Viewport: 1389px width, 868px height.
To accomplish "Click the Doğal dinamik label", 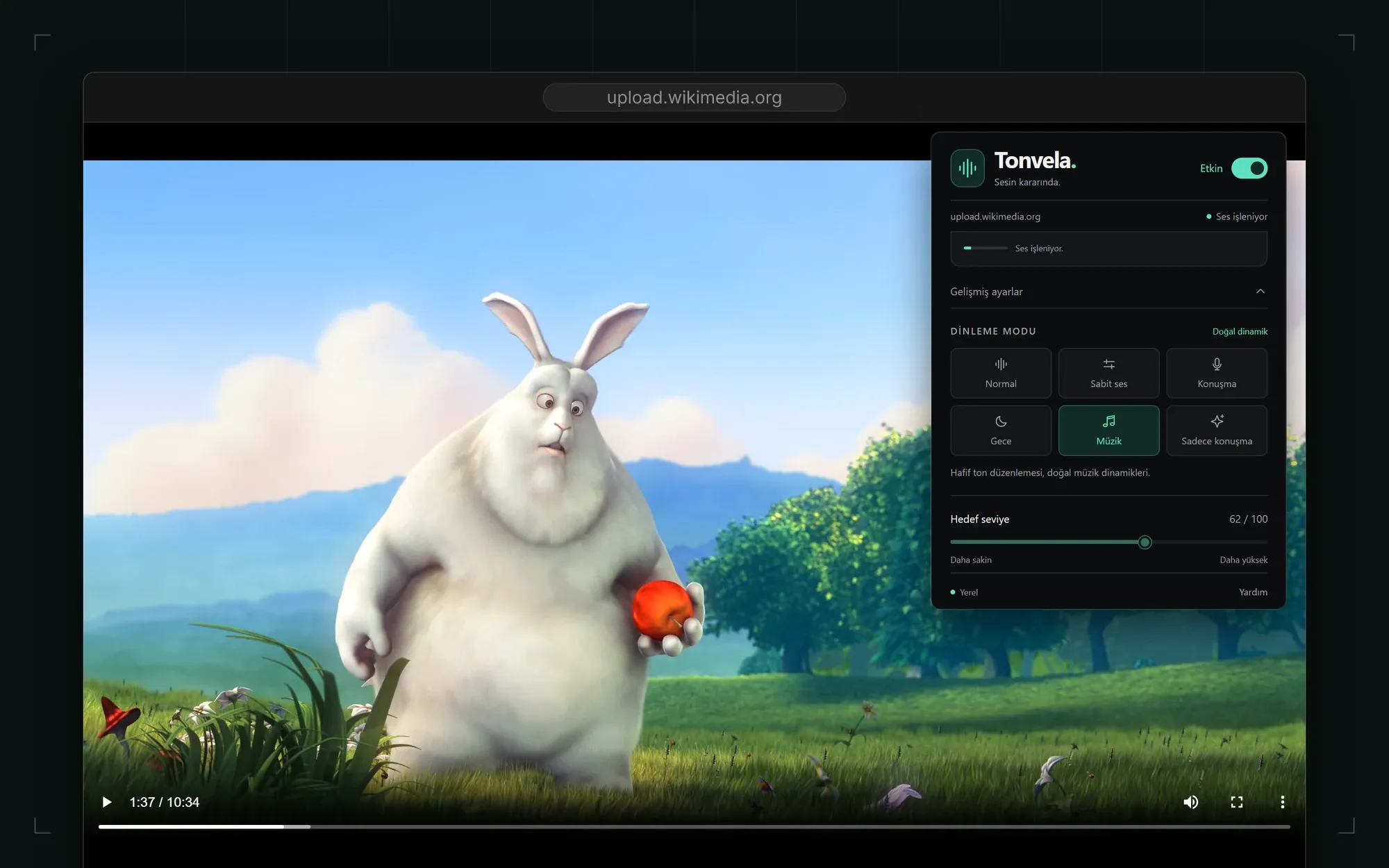I will 1240,331.
